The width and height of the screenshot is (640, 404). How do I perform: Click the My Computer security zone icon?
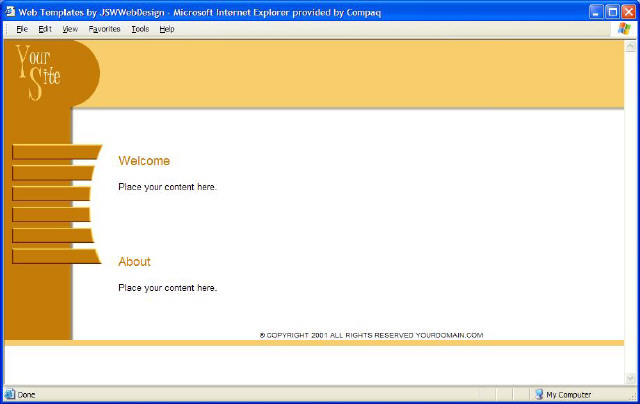pos(539,395)
